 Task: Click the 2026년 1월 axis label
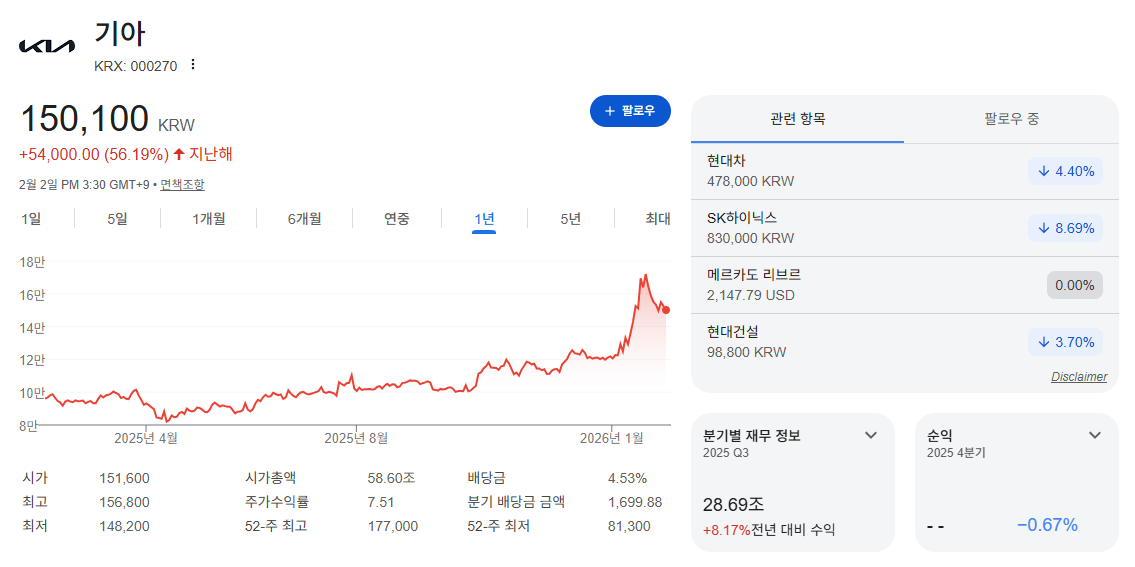(612, 438)
